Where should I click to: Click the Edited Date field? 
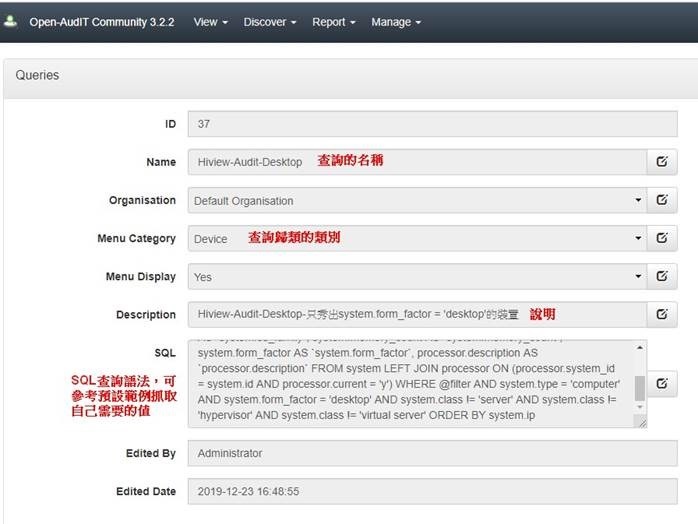(x=432, y=492)
